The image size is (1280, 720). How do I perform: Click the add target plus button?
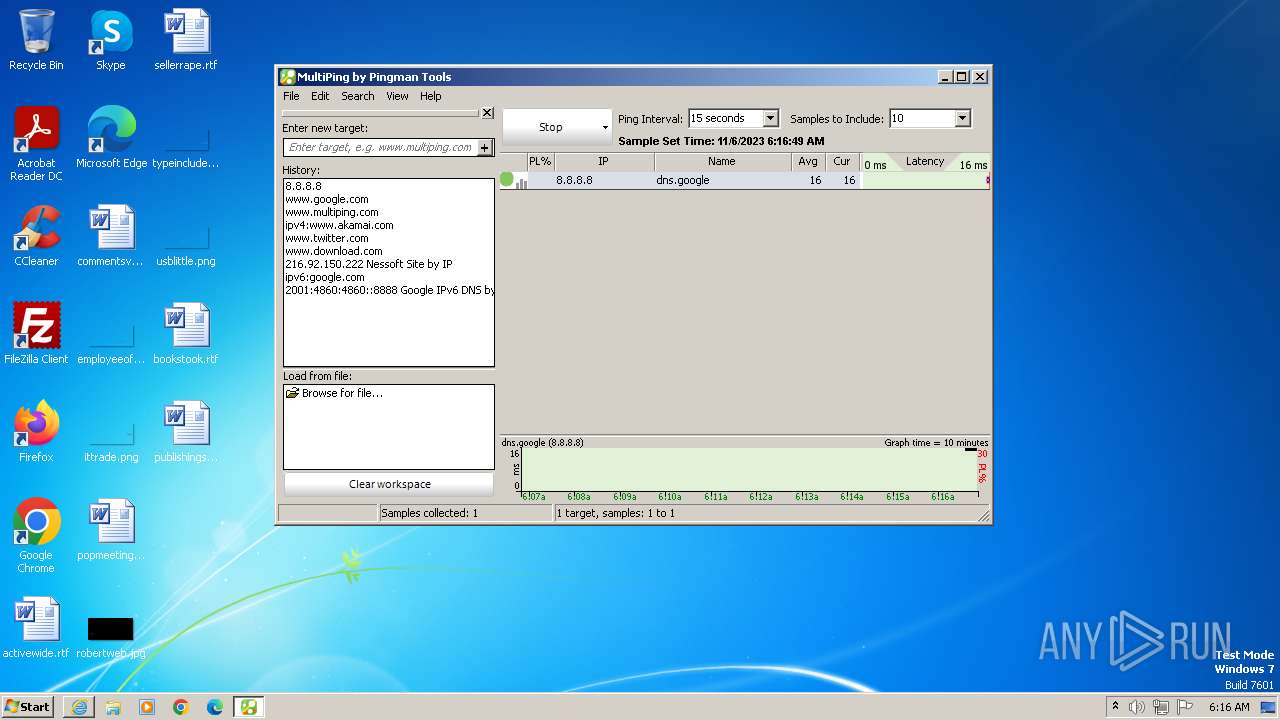point(485,147)
